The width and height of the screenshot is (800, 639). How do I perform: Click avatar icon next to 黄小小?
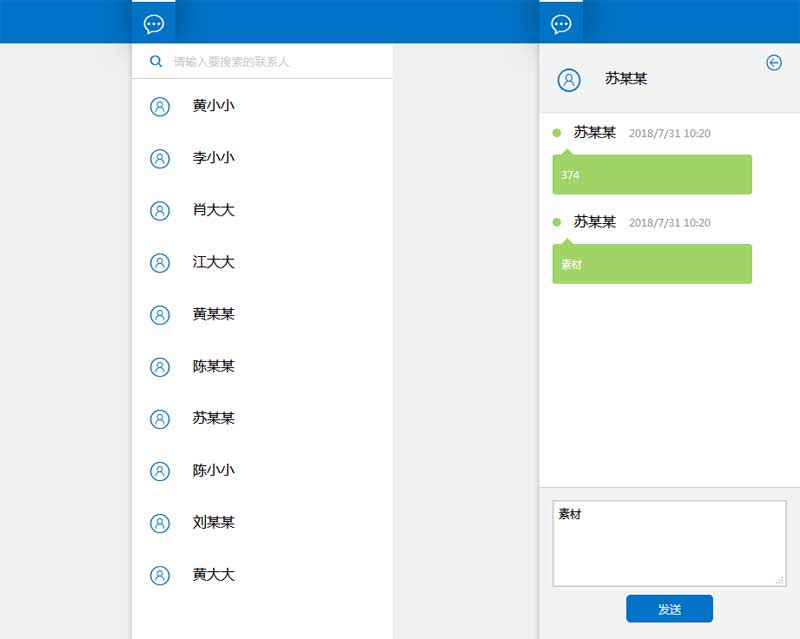click(159, 106)
